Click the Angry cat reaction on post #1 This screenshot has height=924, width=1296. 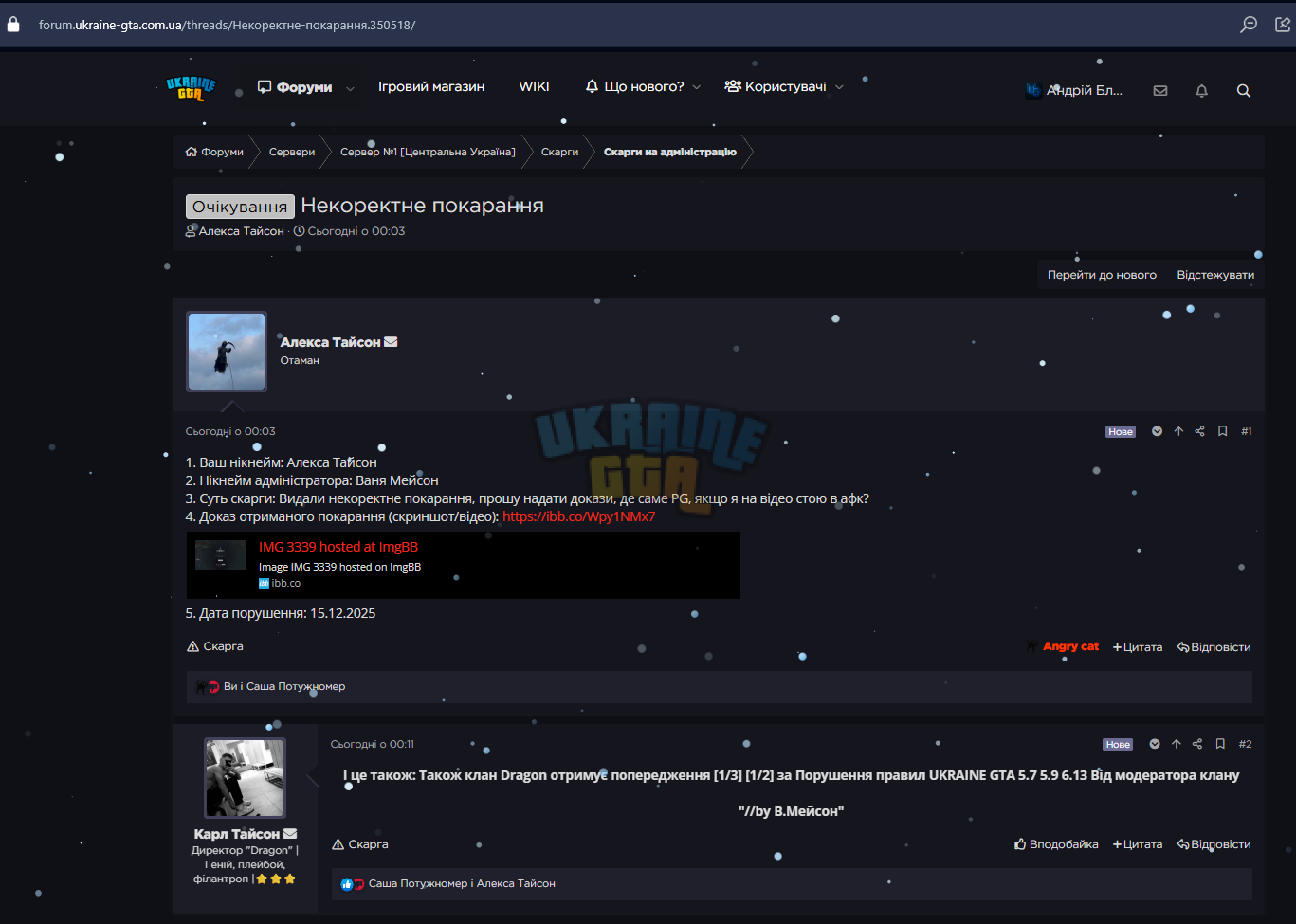(1063, 646)
